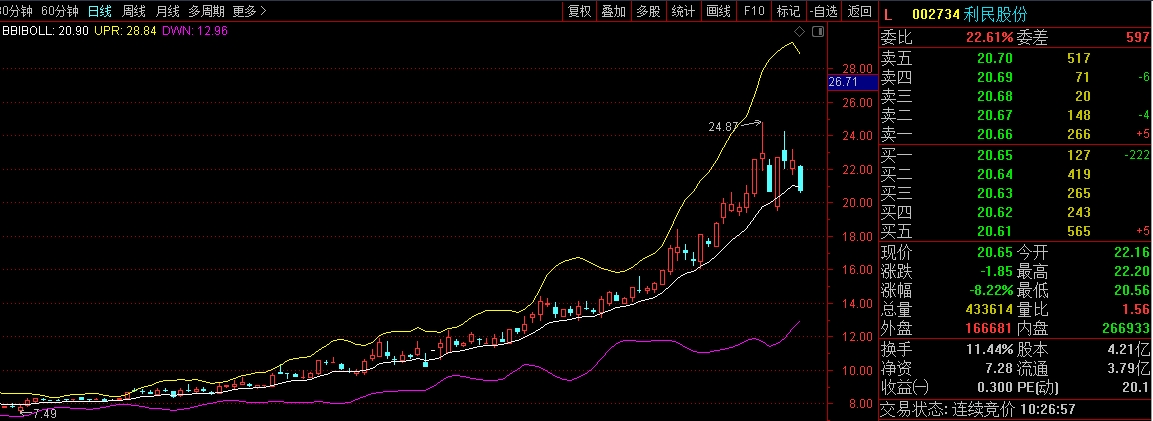This screenshot has width=1153, height=421.
Task: Click the 7.49 low price annotation
Action: [44, 414]
